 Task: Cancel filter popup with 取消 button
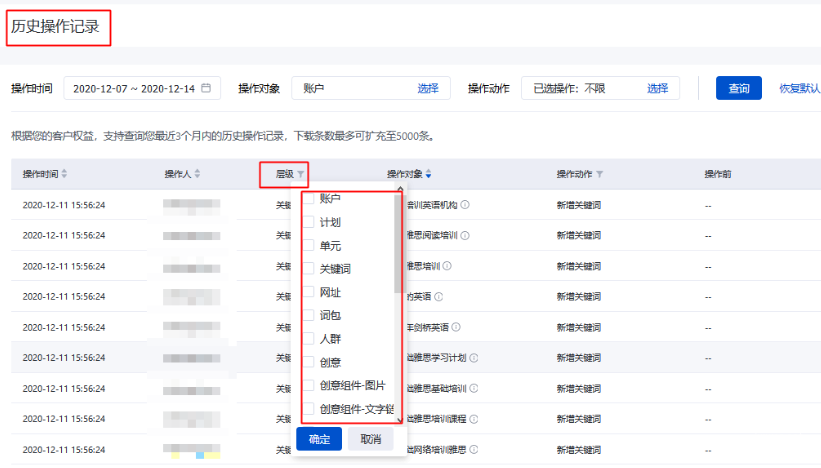pos(371,439)
